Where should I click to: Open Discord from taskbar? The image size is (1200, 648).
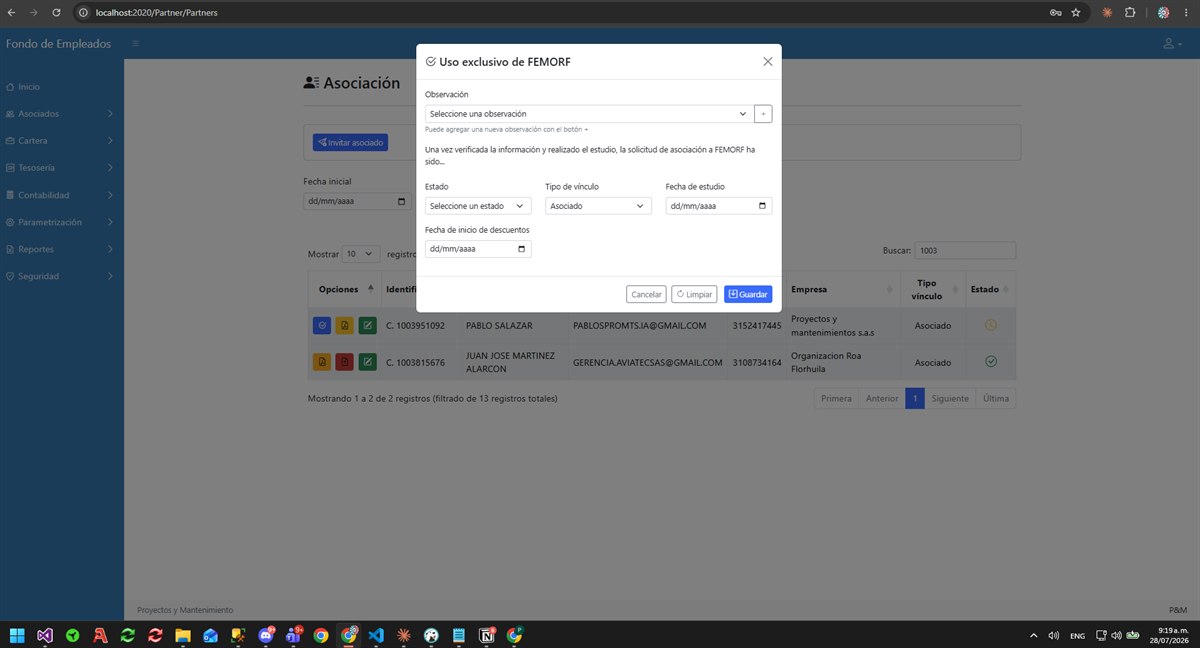[266, 635]
